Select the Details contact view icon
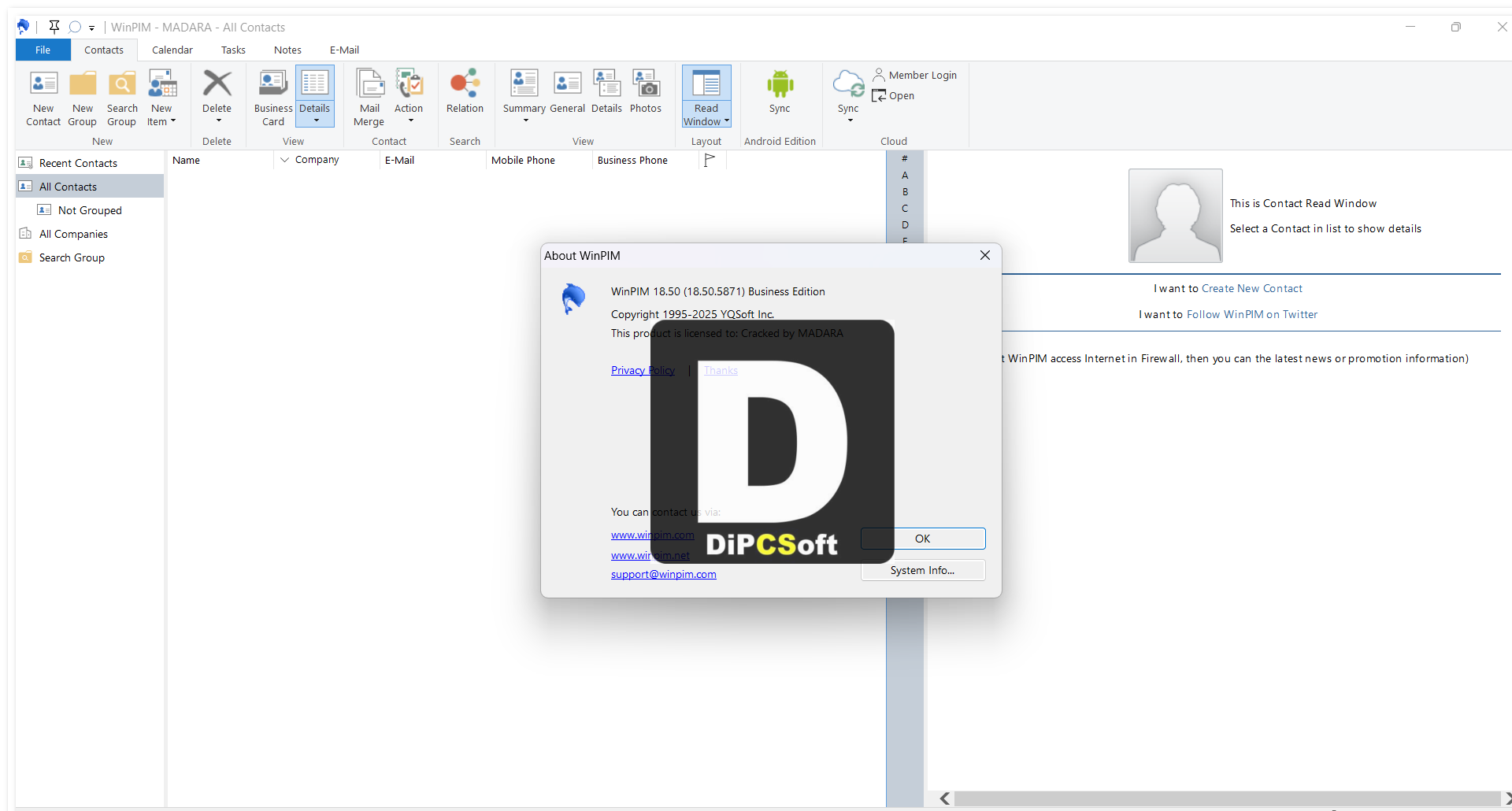 click(606, 91)
